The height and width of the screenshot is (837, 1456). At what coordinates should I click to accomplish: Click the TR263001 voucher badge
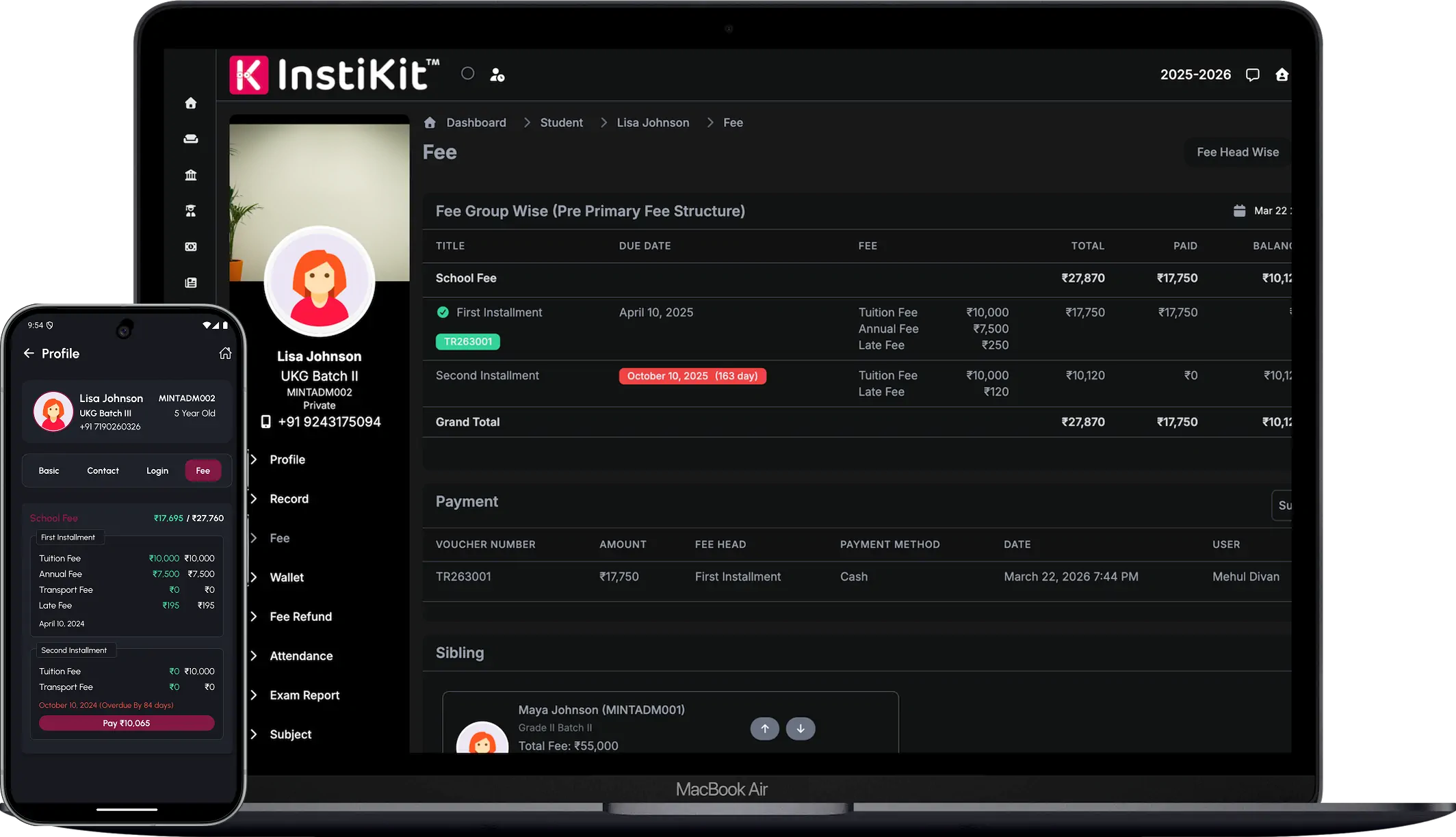tap(467, 341)
